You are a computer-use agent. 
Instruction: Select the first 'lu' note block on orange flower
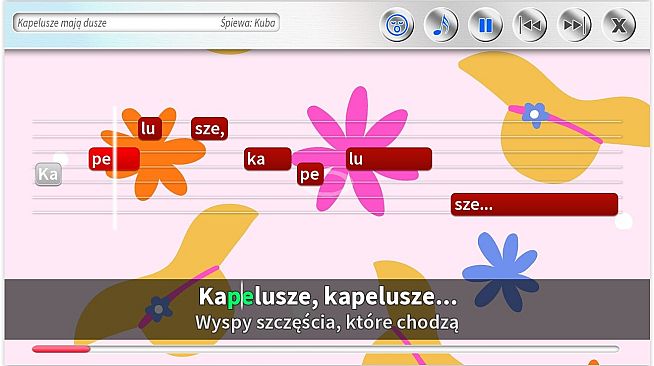pos(150,128)
